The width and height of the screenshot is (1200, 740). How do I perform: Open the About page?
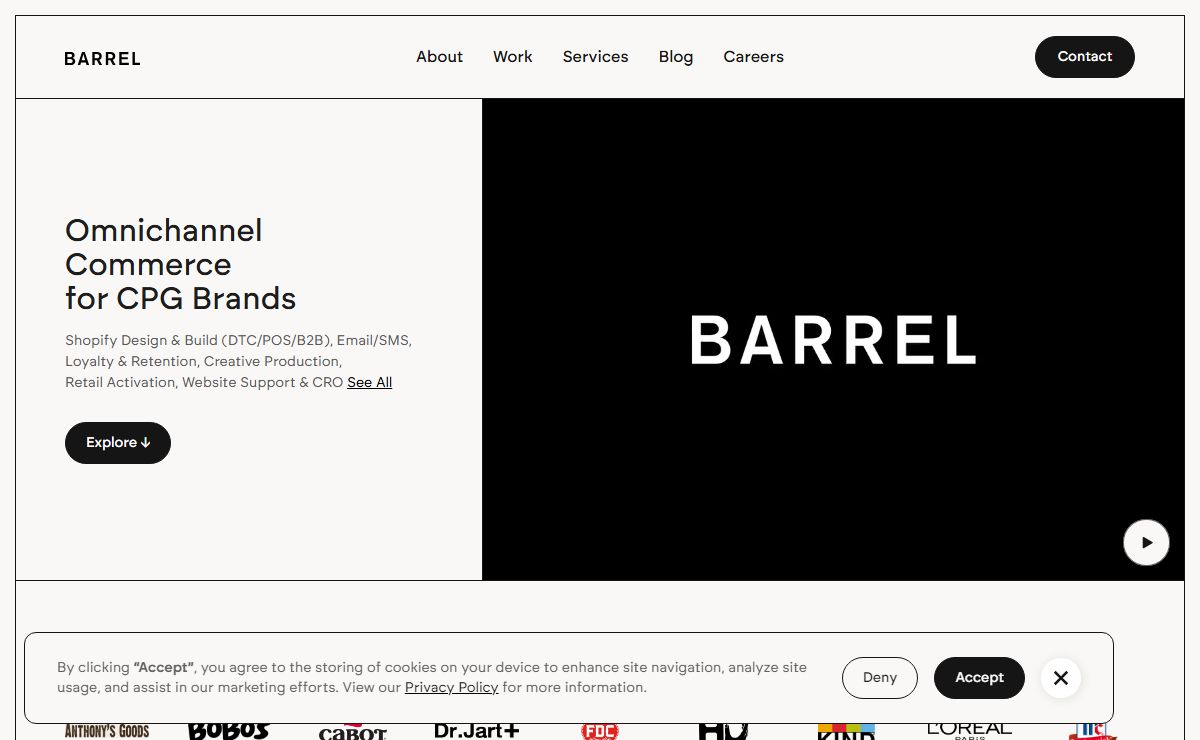click(x=439, y=57)
